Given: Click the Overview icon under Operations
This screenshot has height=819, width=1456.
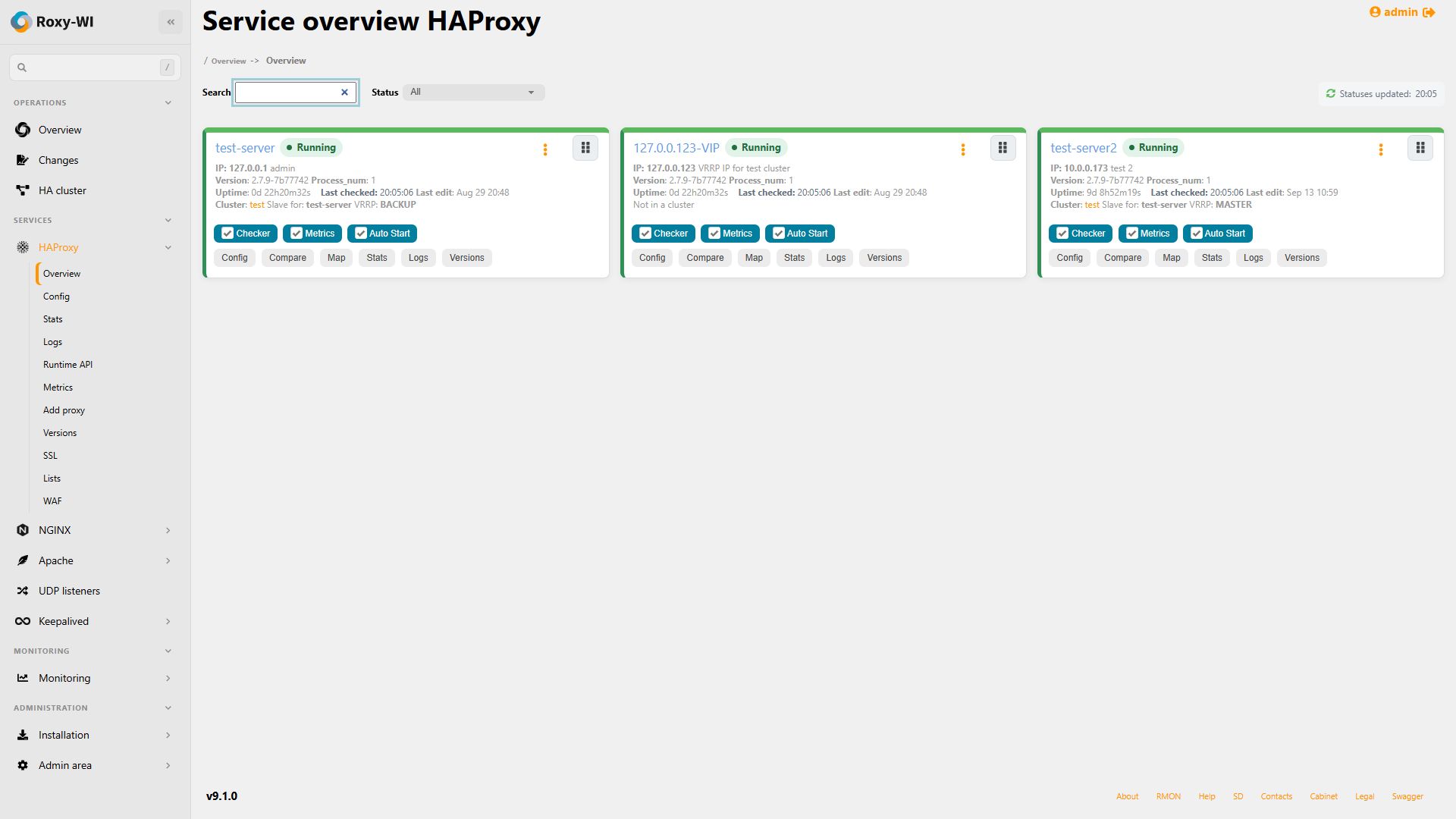Looking at the screenshot, I should point(23,130).
